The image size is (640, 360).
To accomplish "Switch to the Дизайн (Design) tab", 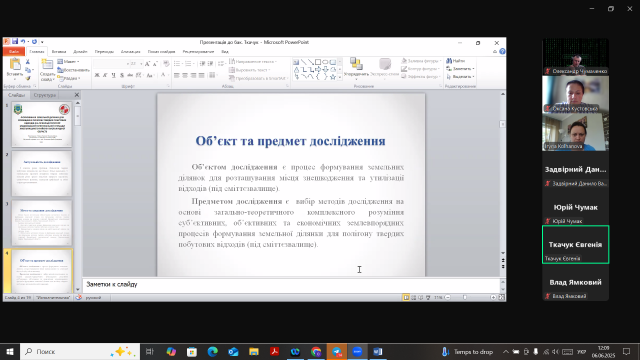I will (x=80, y=52).
